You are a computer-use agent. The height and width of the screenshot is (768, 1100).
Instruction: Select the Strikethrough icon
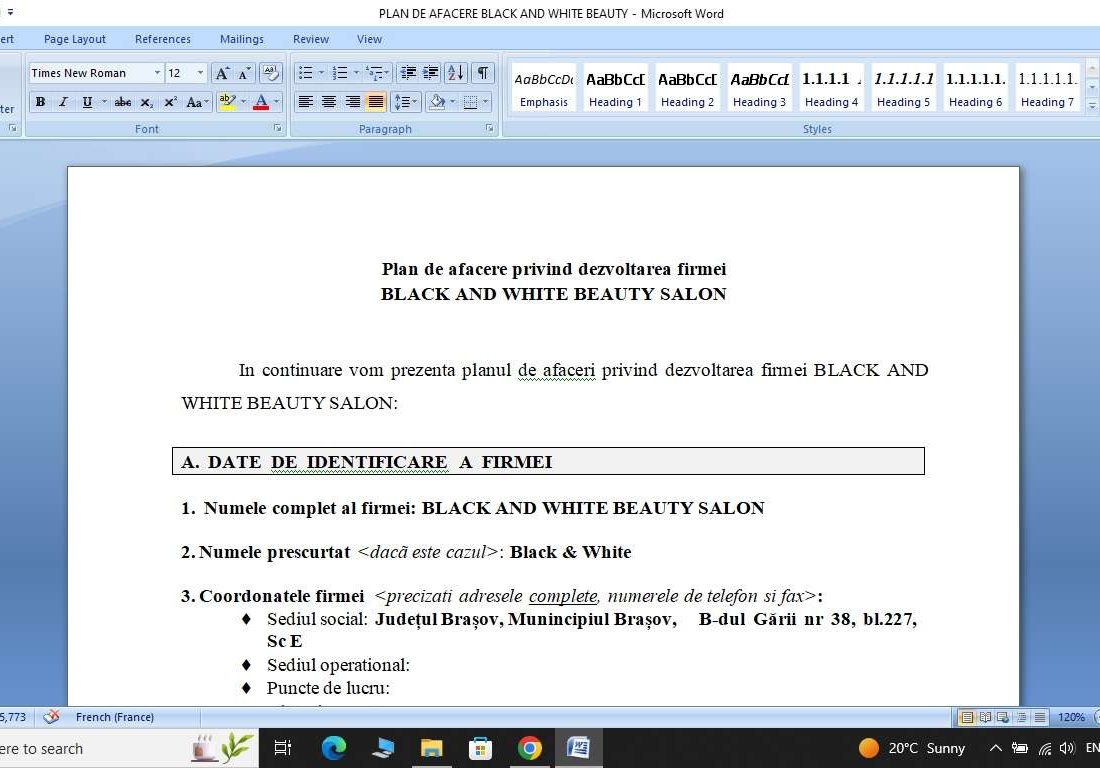[123, 101]
